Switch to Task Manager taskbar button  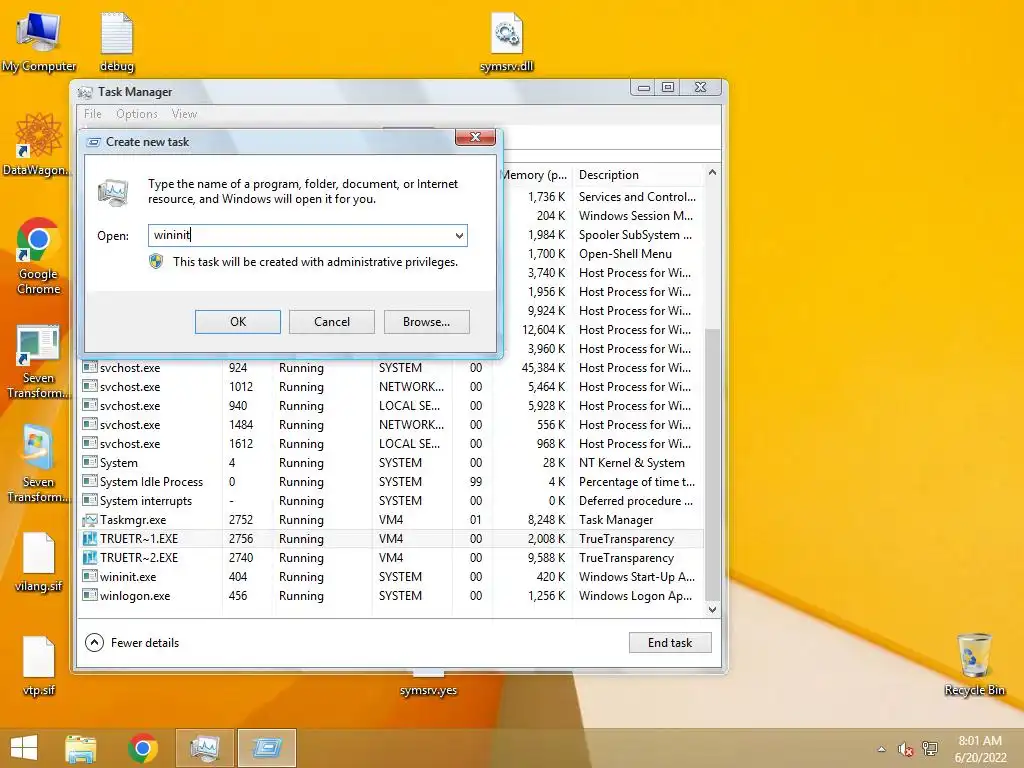point(204,748)
